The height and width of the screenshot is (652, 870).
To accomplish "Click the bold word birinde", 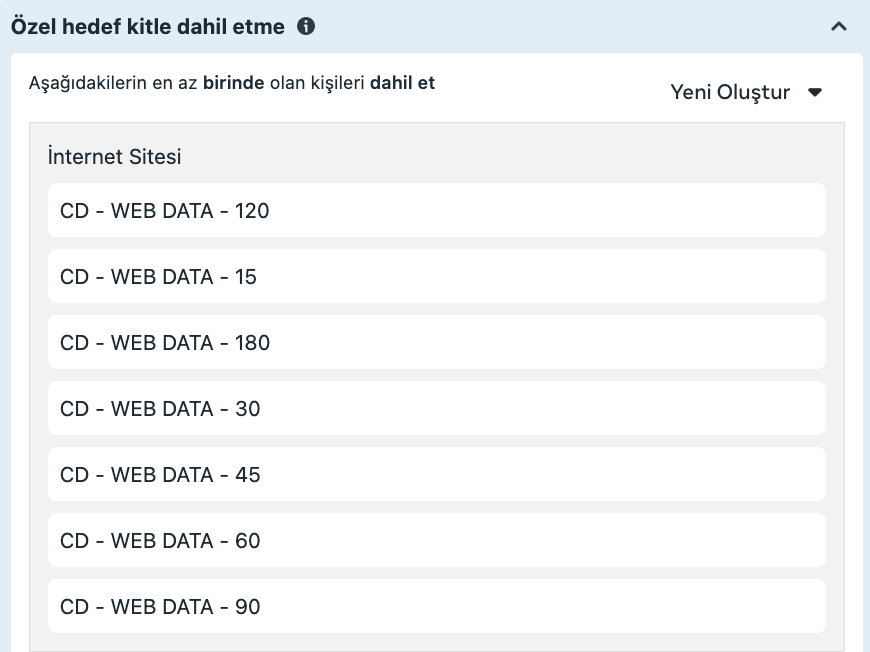I will coord(233,83).
